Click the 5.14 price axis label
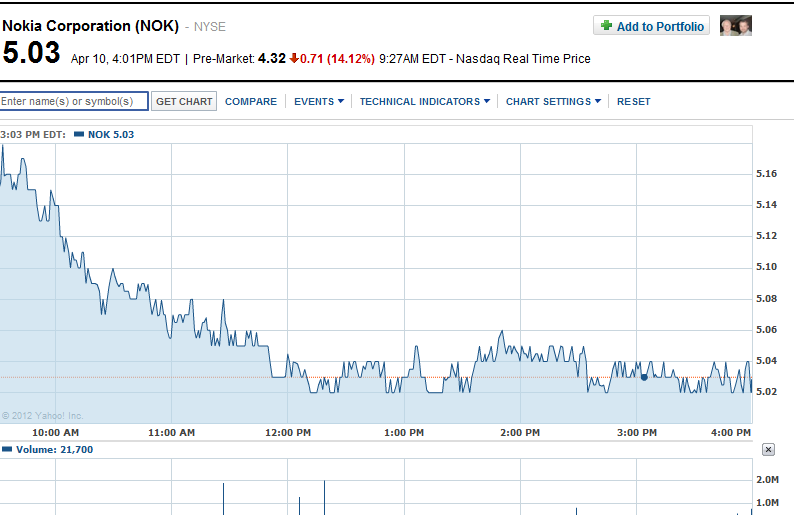This screenshot has width=794, height=515. [766, 205]
